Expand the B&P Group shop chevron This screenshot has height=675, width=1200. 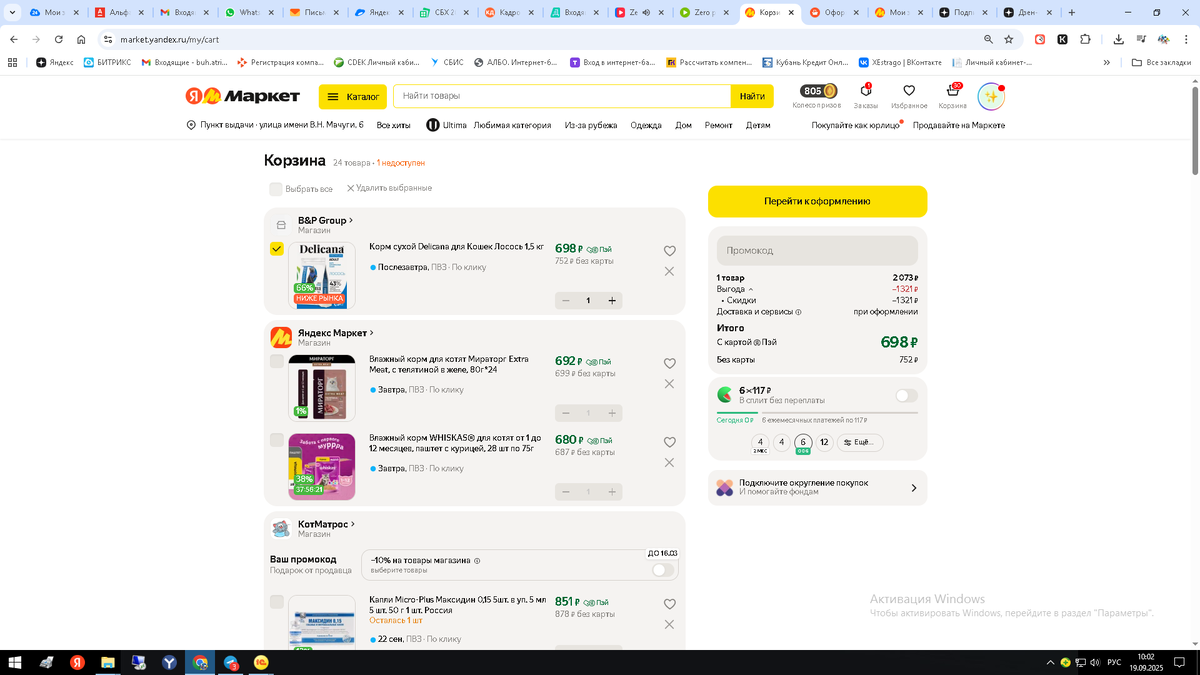coord(351,221)
